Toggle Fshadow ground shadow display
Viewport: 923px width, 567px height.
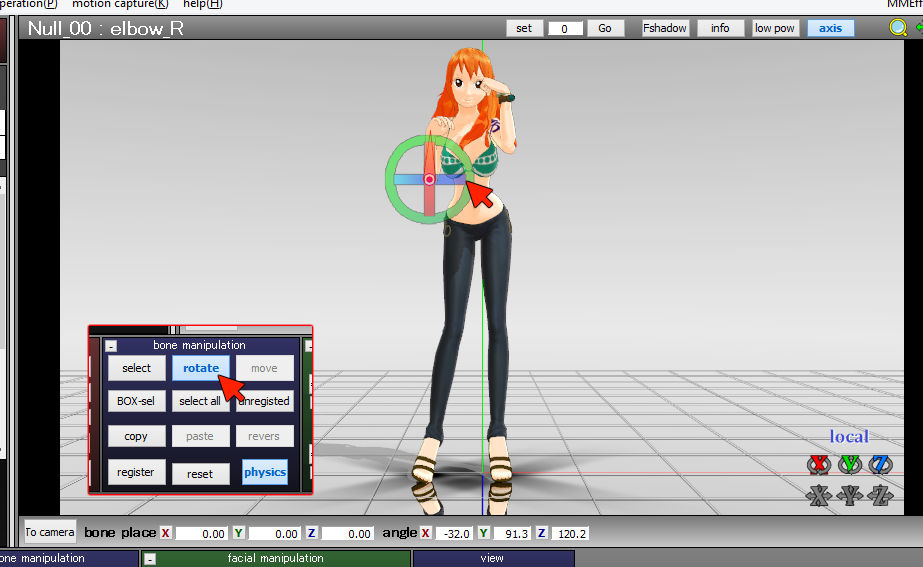(665, 28)
